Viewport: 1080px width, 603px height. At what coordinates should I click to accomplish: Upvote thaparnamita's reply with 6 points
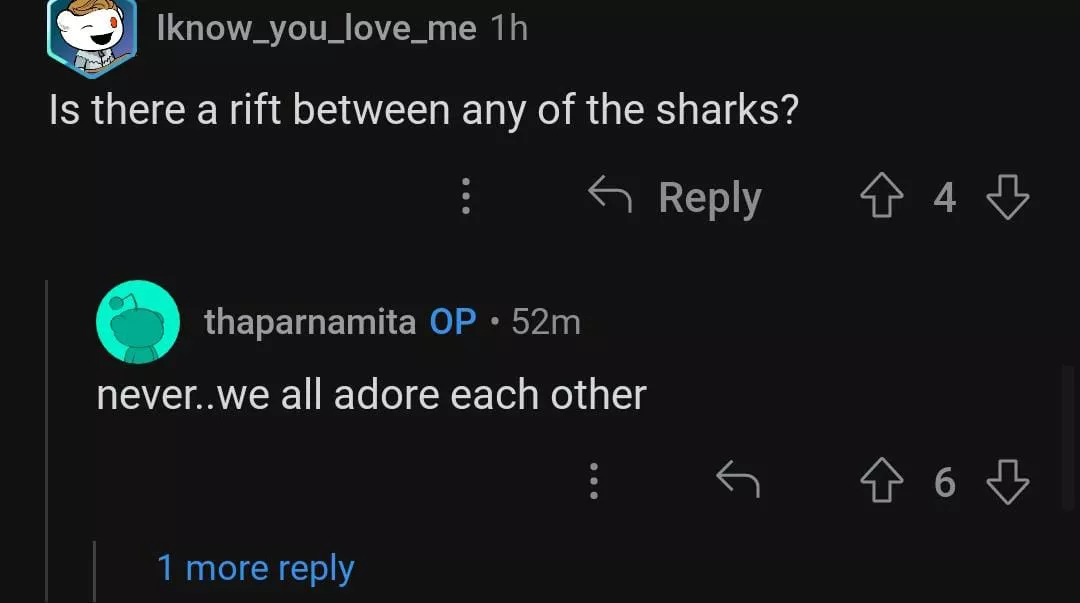(x=881, y=482)
